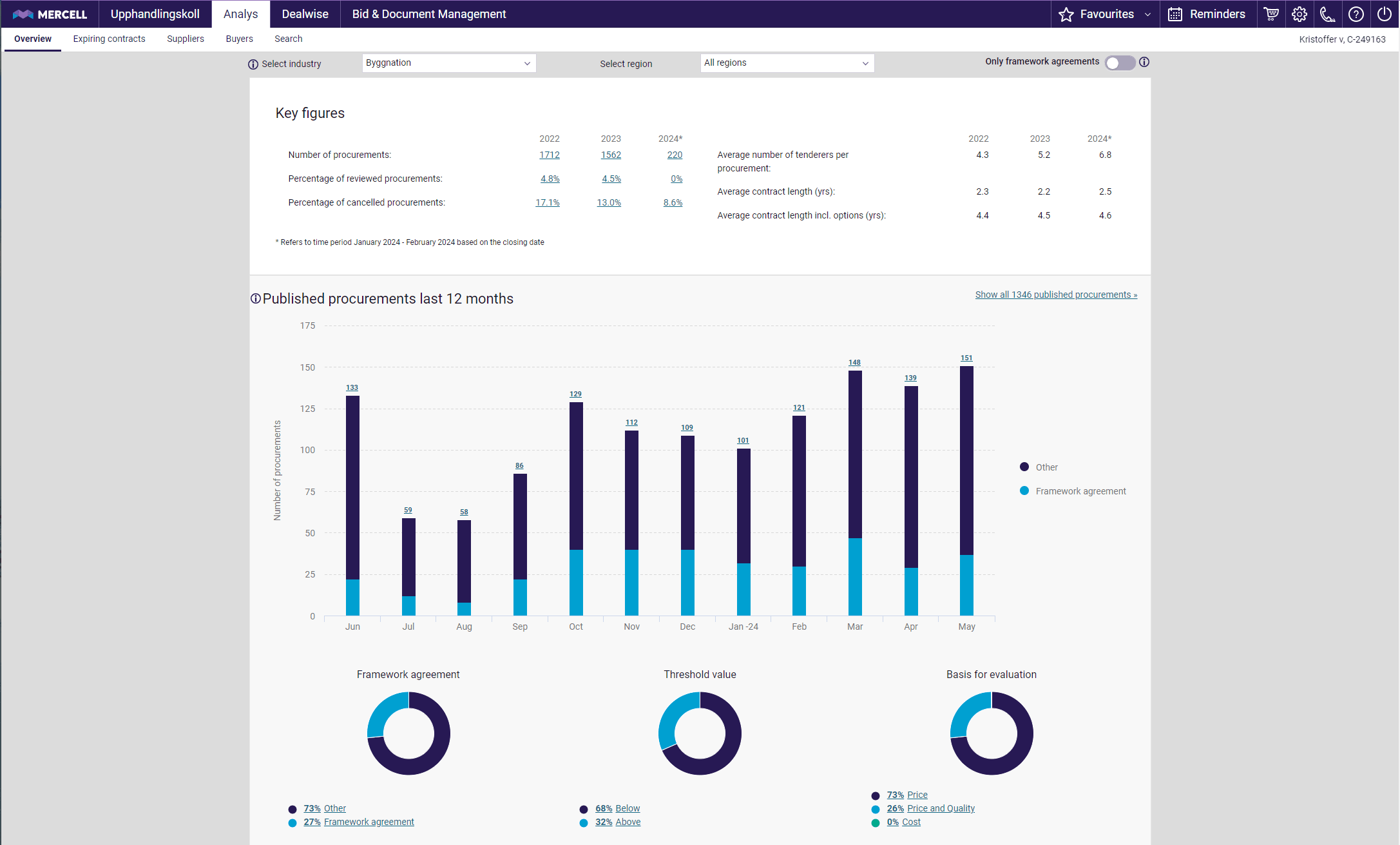Open the help question mark icon

[1356, 14]
